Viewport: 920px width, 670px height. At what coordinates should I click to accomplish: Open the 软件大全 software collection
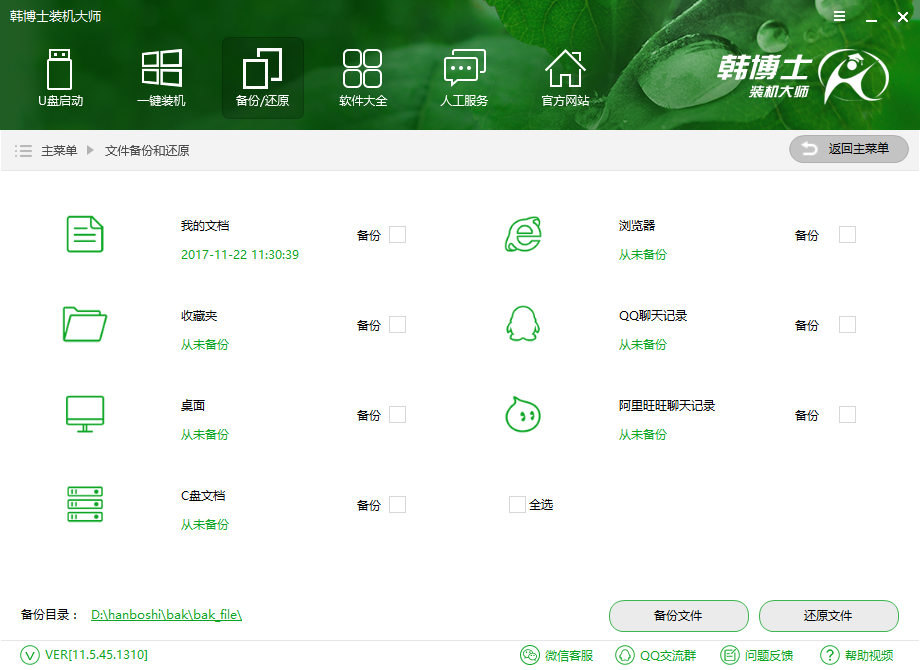pos(362,77)
